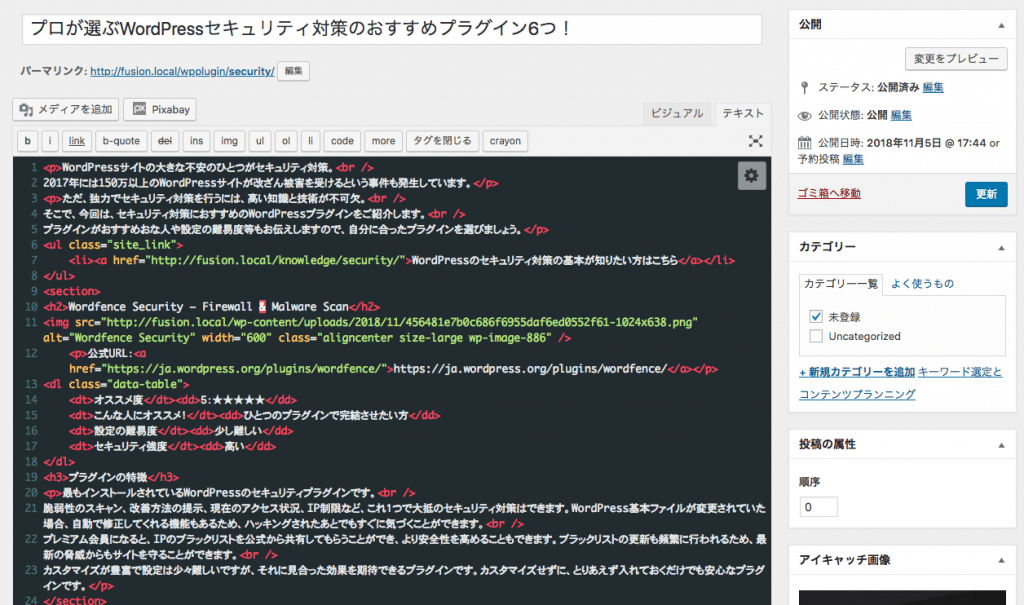Select the よく使うもの tab
Screen dimensions: 1024x605
922,284
